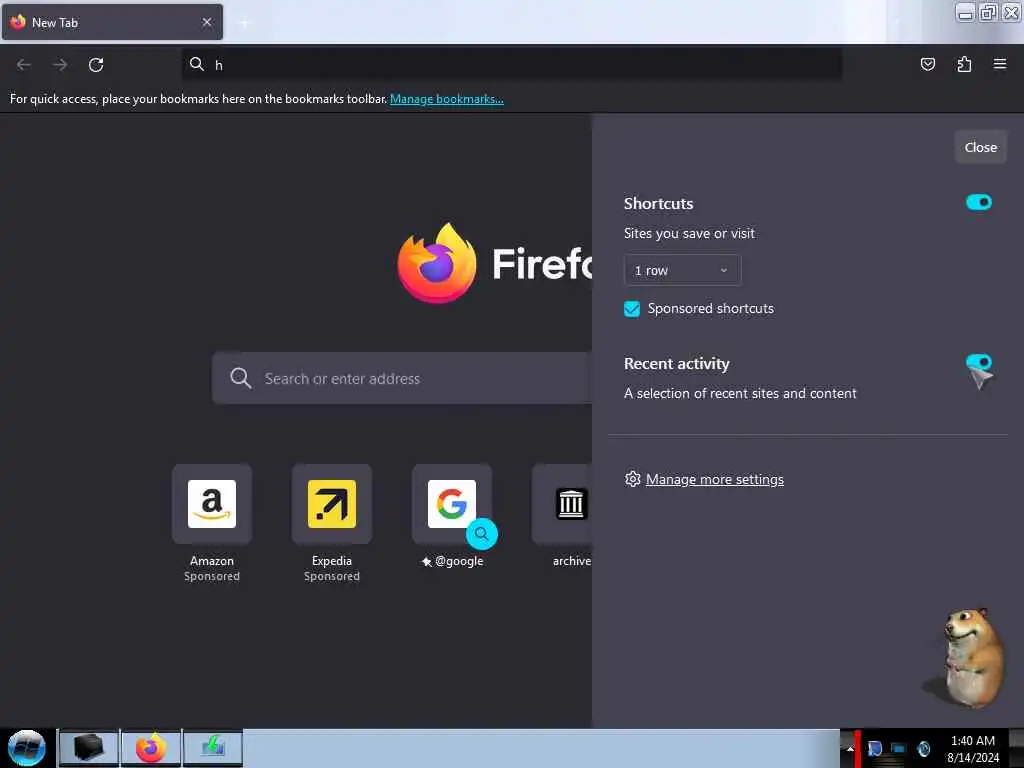
Task: Uncheck Sponsored shortcuts checkbox
Action: (x=632, y=308)
